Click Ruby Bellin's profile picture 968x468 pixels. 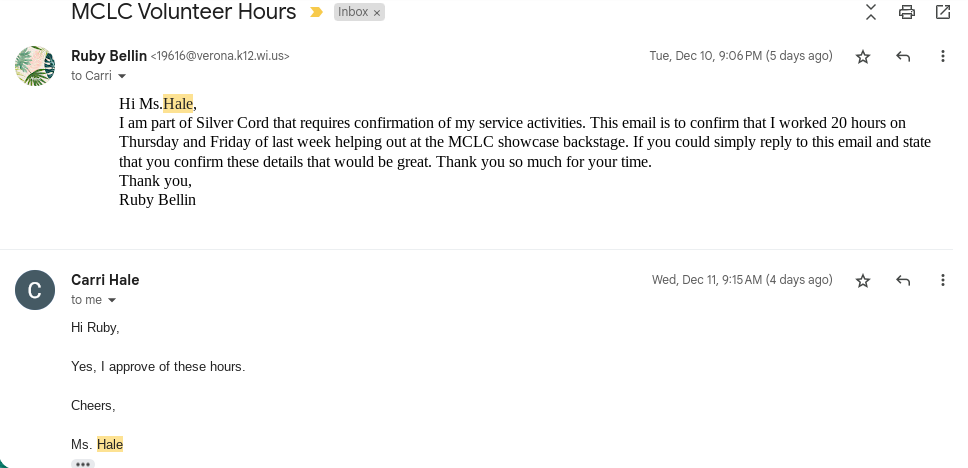point(35,66)
